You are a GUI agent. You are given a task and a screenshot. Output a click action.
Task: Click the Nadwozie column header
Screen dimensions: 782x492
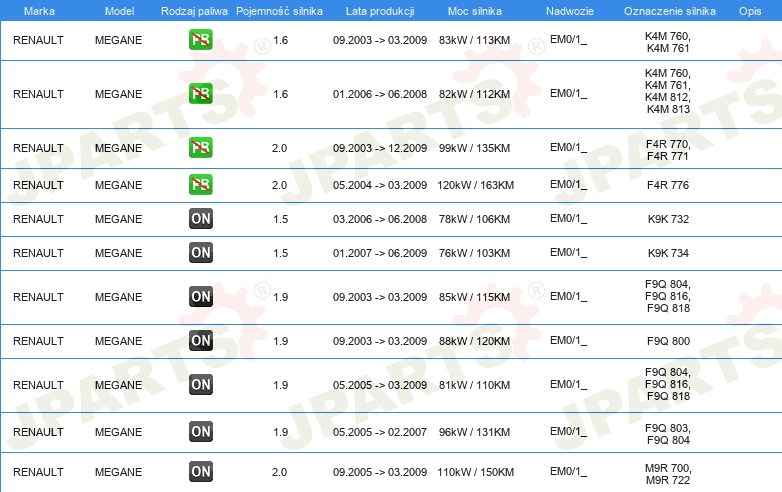pyautogui.click(x=570, y=11)
